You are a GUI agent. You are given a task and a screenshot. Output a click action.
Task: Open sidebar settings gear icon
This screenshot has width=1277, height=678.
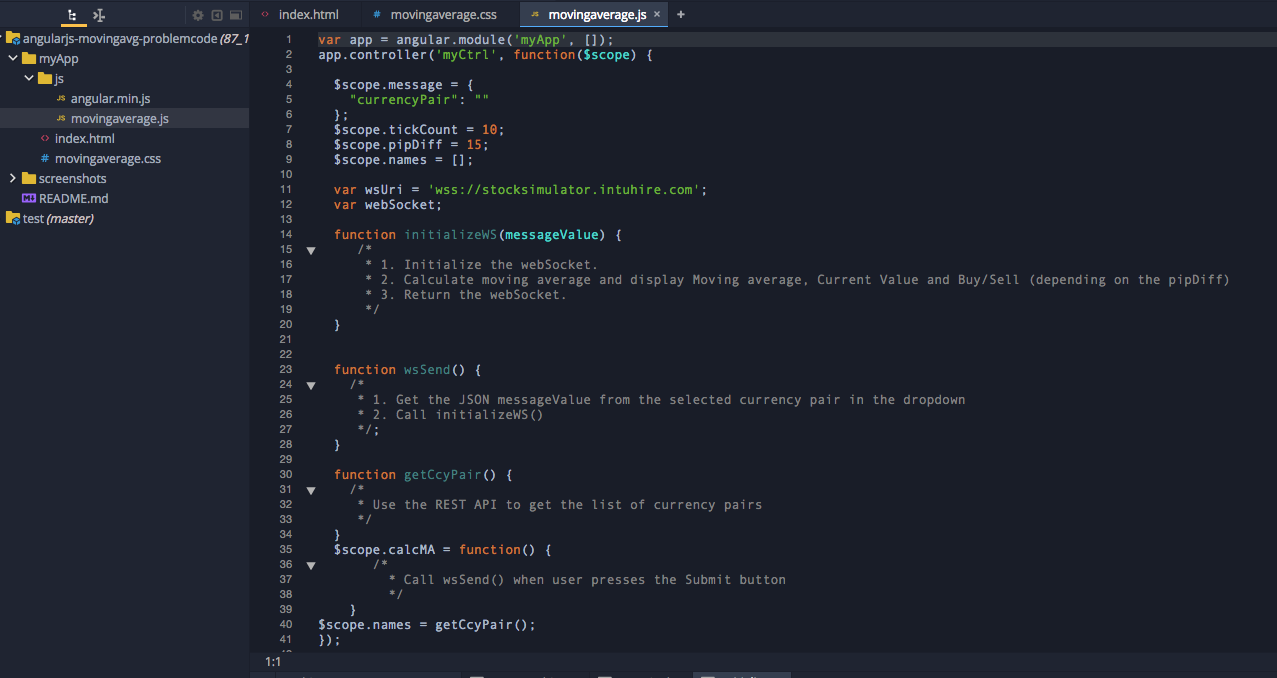pos(198,15)
